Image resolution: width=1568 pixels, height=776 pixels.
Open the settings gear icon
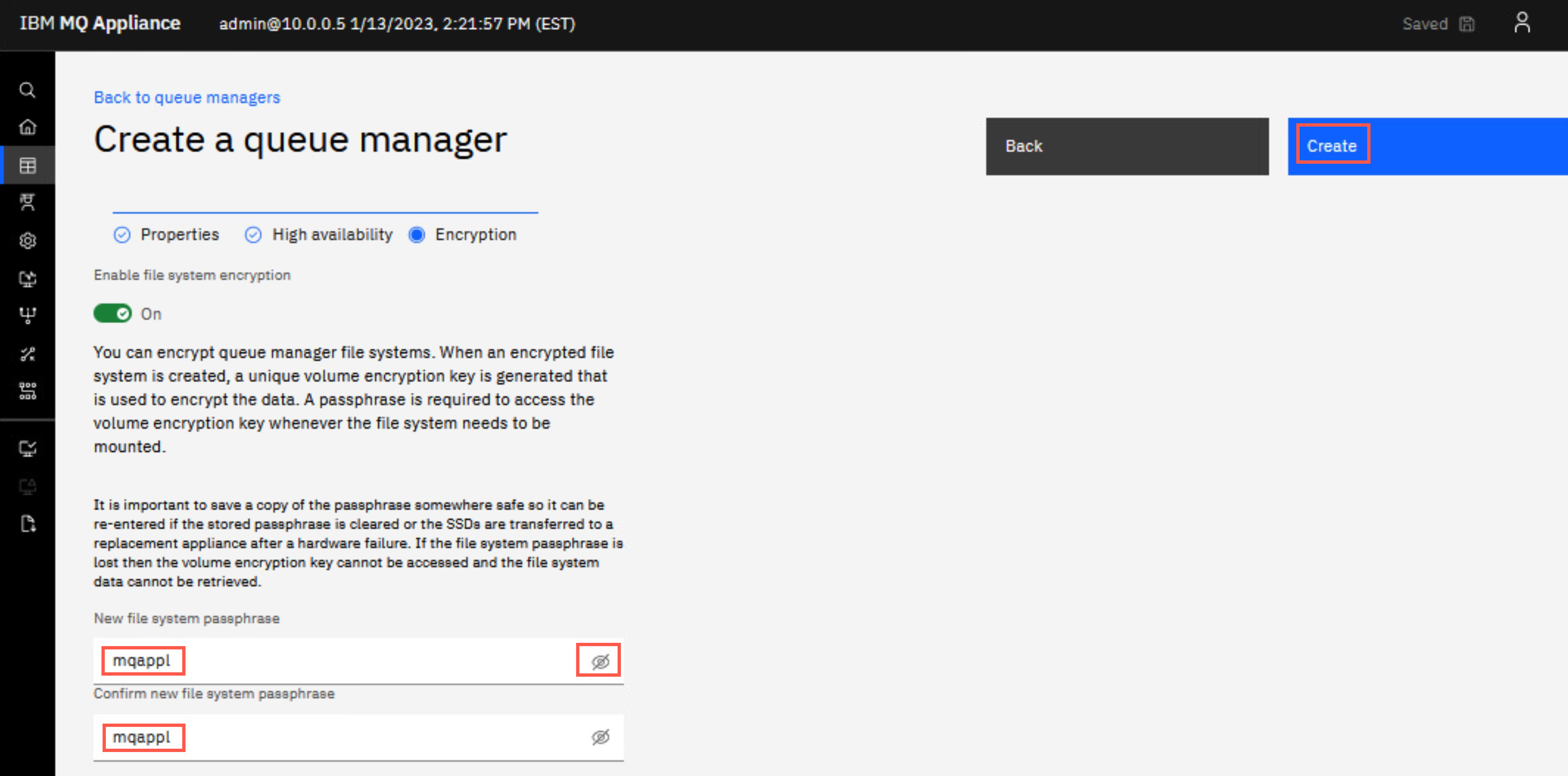(x=27, y=241)
